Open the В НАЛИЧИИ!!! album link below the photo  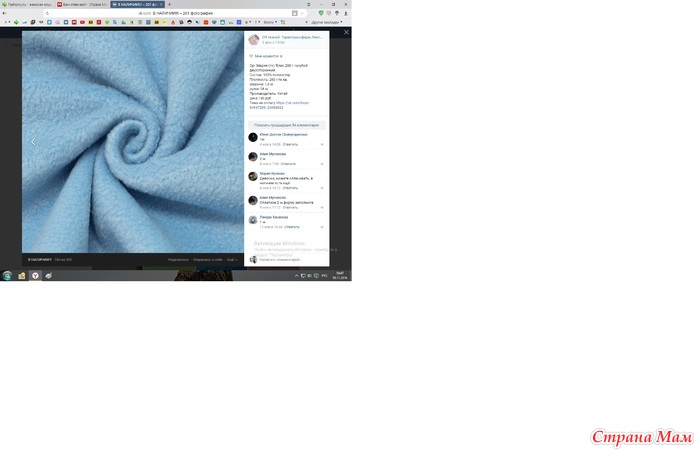pyautogui.click(x=40, y=259)
